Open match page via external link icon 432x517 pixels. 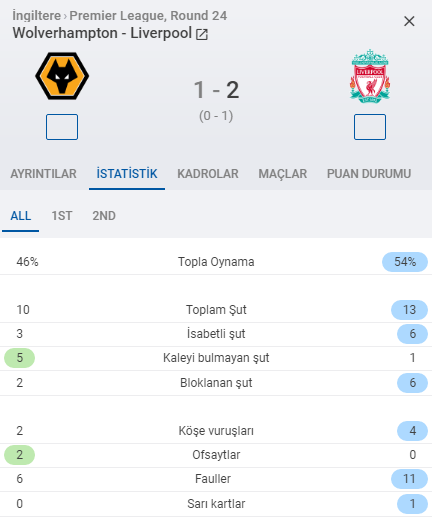[202, 34]
